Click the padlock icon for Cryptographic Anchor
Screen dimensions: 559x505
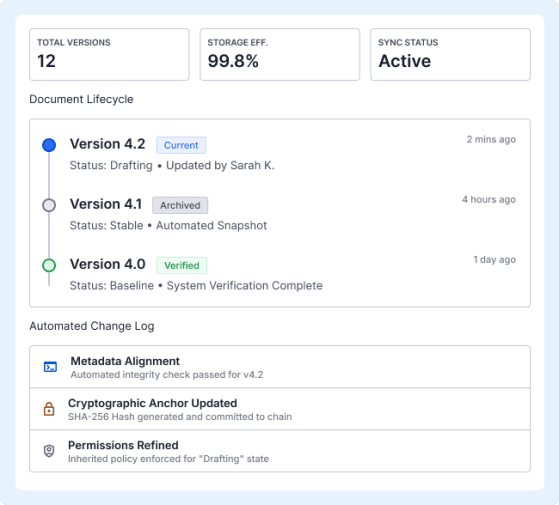(49, 409)
